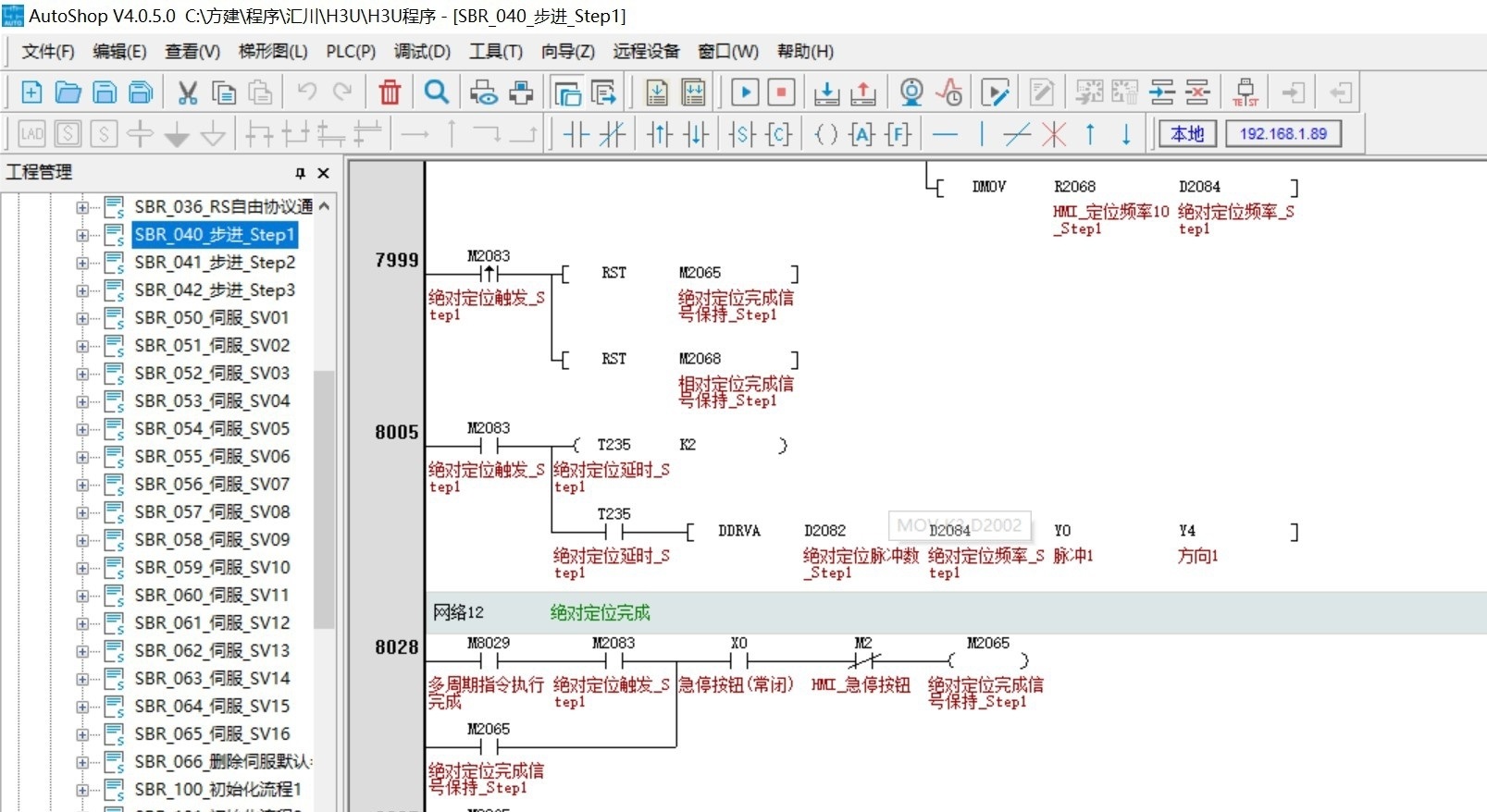Expand the SBR_053_伺服_SV04 tree node
Screen dimensions: 1487x812
point(82,401)
